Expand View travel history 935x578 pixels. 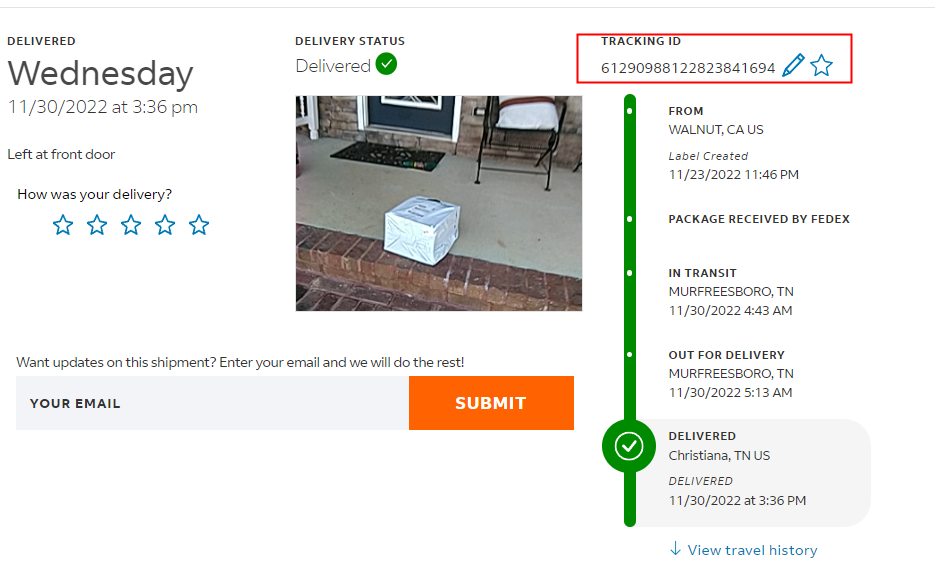coord(752,550)
